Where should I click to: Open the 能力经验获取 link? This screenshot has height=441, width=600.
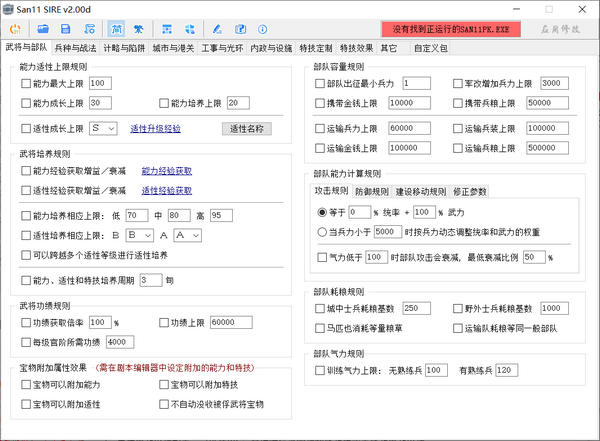coord(167,171)
